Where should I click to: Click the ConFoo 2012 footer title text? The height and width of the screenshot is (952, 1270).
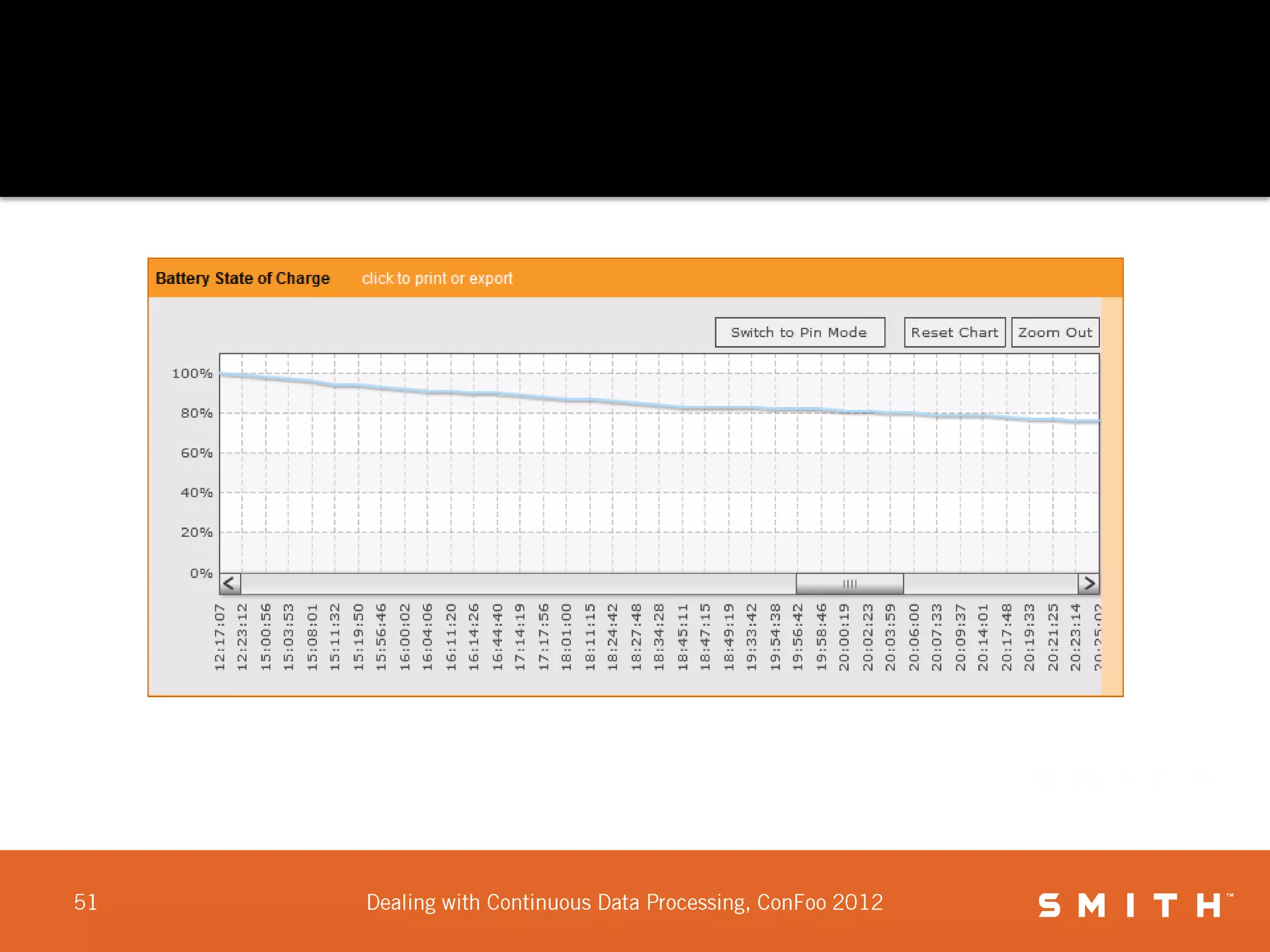(624, 902)
